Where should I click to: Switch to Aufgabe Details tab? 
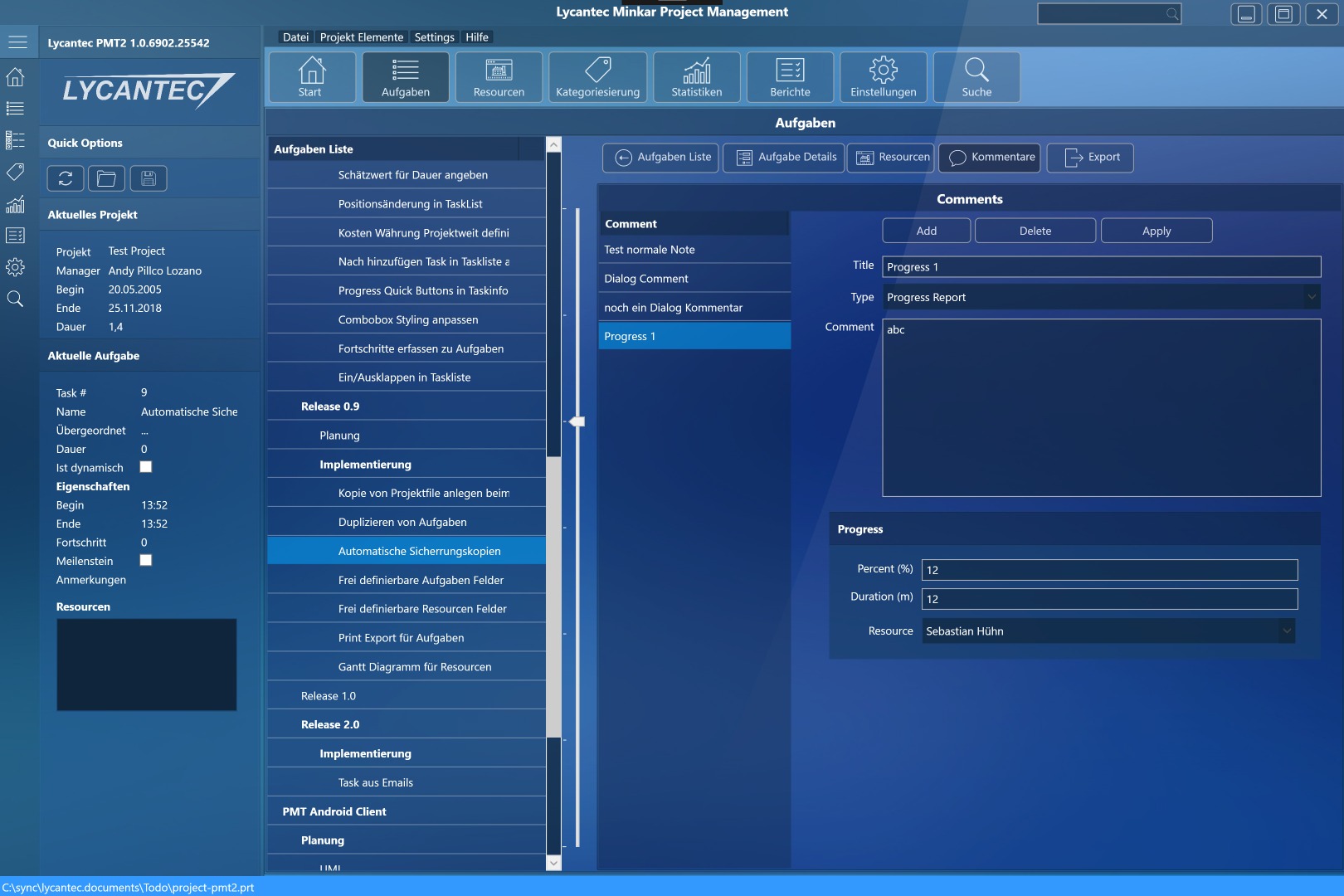click(783, 158)
